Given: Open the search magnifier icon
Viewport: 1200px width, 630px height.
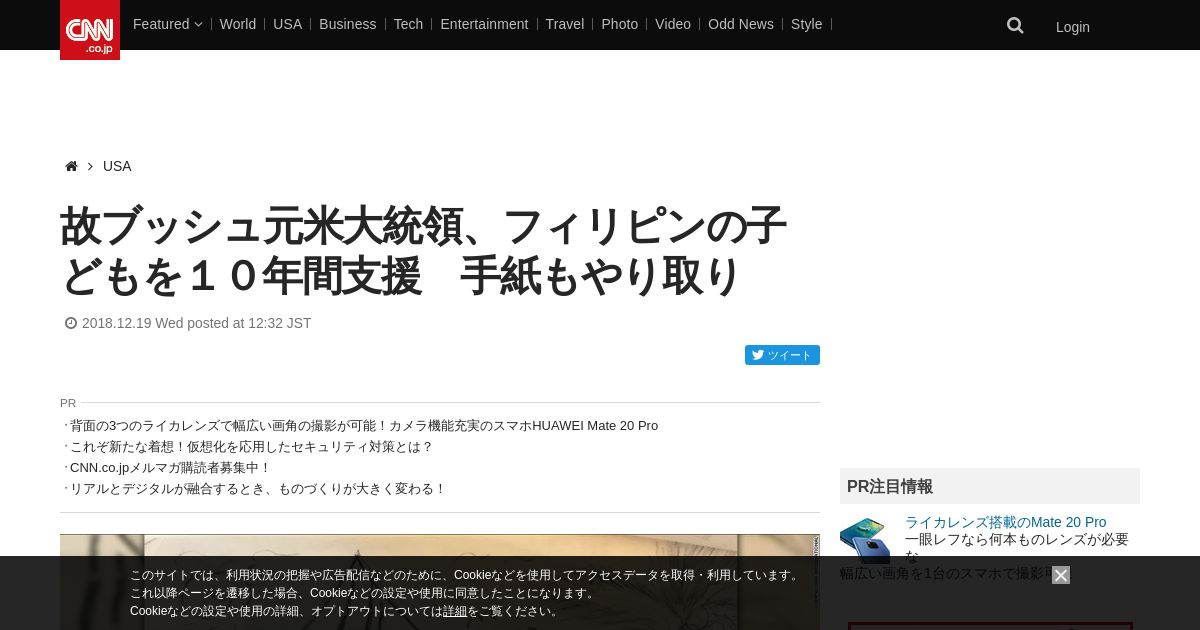Looking at the screenshot, I should [x=1015, y=26].
